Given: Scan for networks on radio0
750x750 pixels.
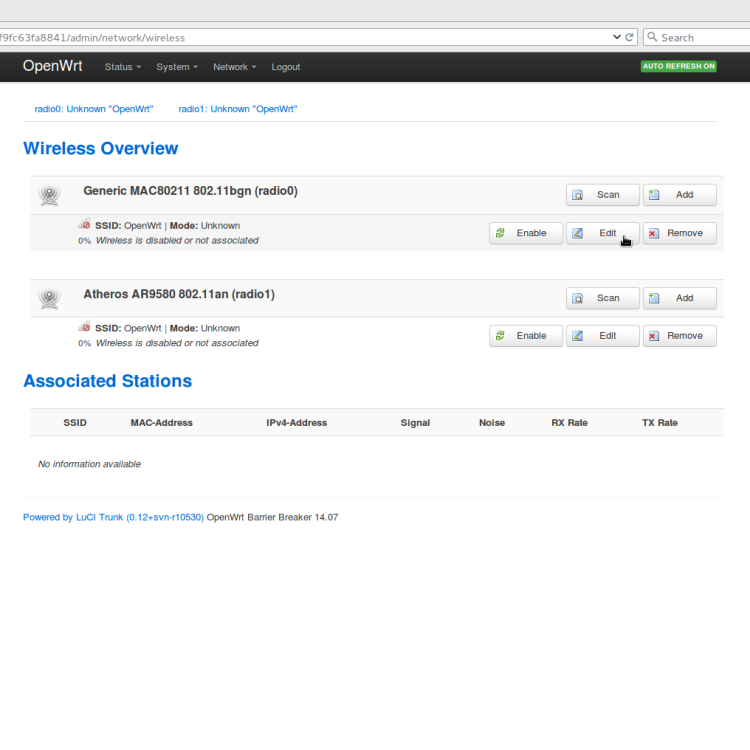Looking at the screenshot, I should (603, 195).
